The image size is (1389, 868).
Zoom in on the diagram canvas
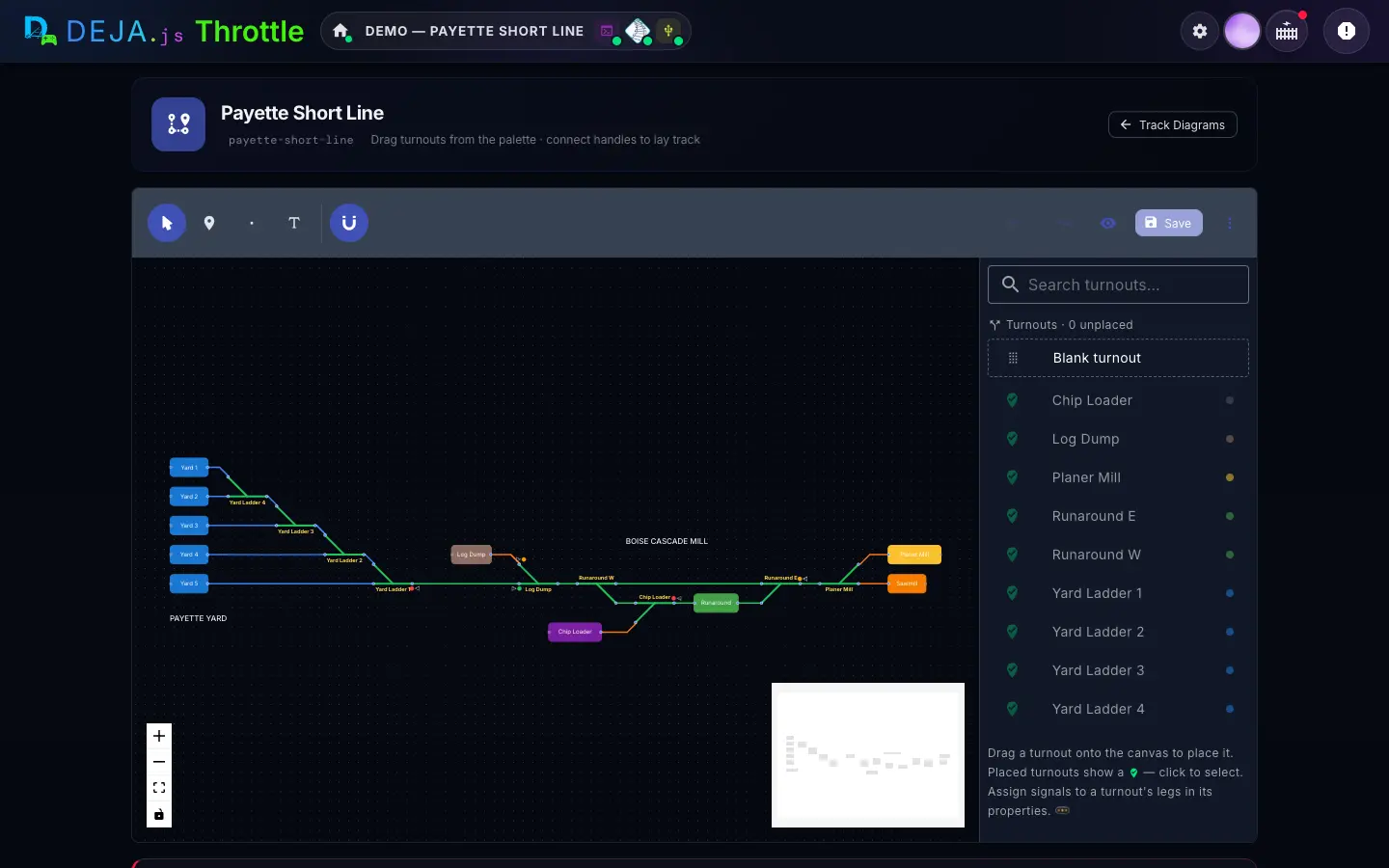pyautogui.click(x=159, y=736)
